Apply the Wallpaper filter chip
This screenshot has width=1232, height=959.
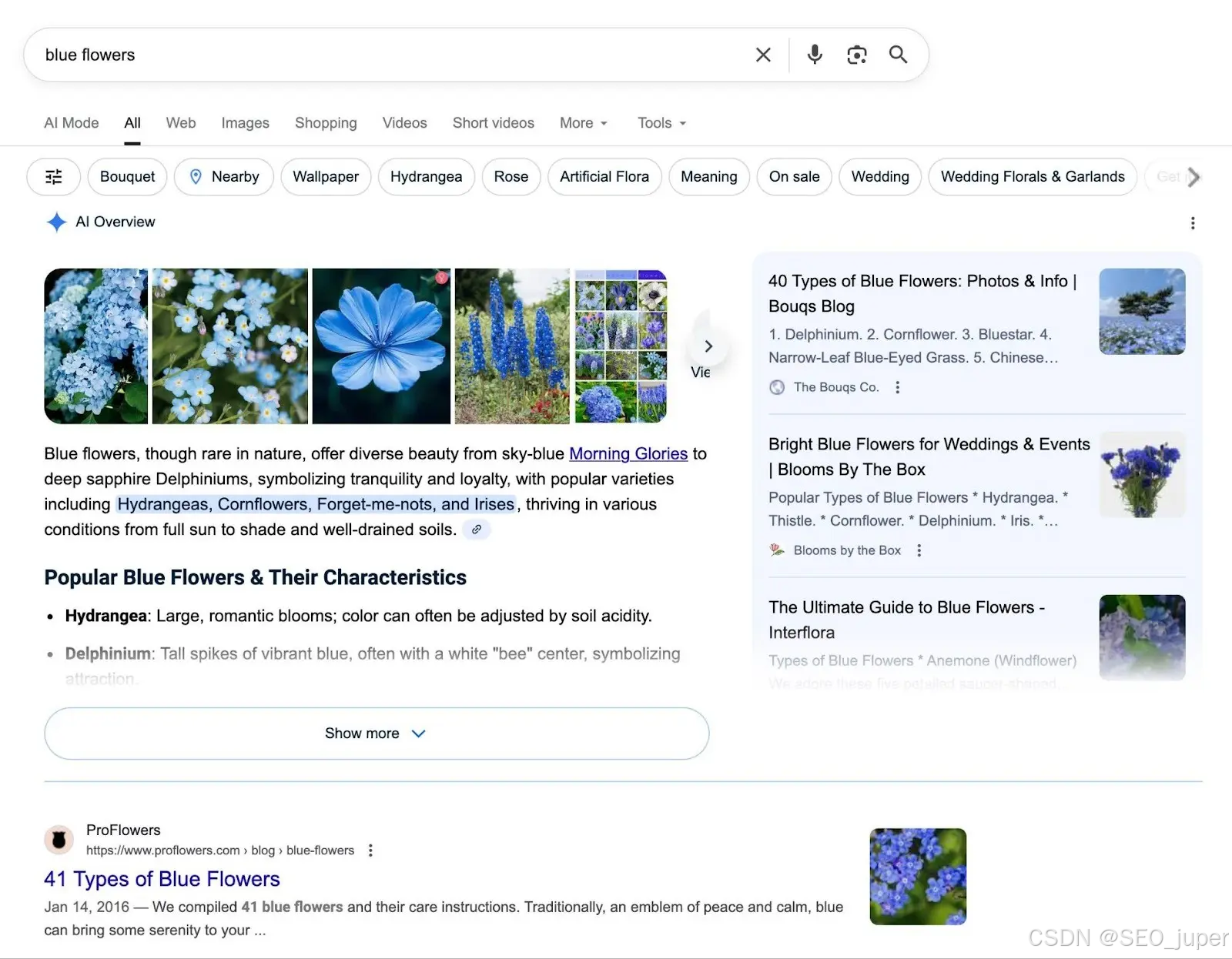tap(326, 177)
